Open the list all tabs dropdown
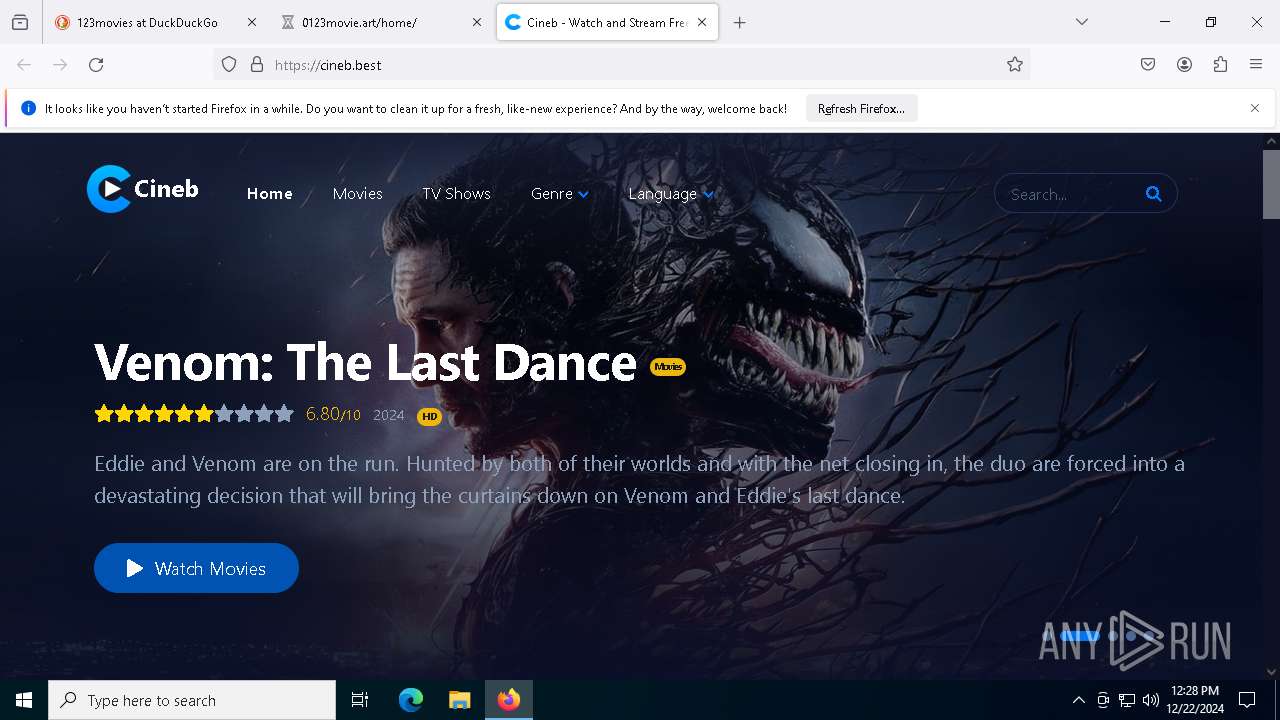The image size is (1280, 720). [x=1082, y=22]
